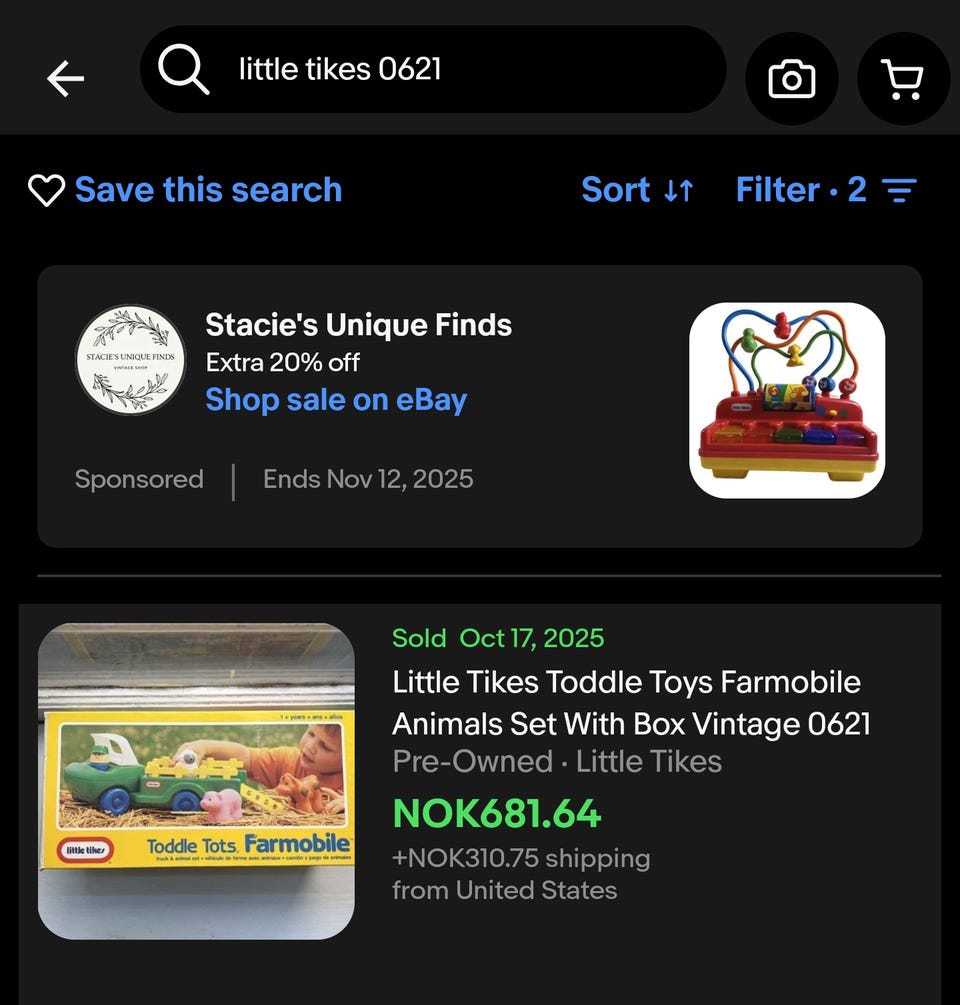Image resolution: width=960 pixels, height=1005 pixels.
Task: Open camera image search
Action: pos(791,79)
